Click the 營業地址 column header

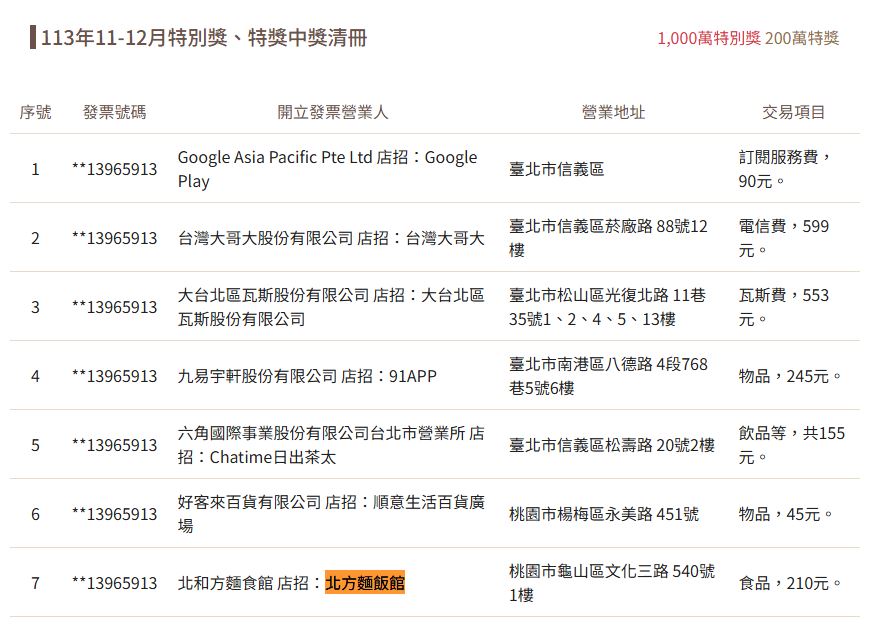pos(613,112)
